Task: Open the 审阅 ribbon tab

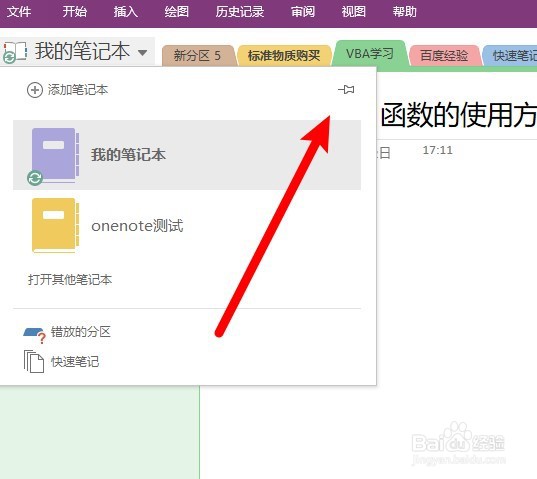Action: [303, 12]
